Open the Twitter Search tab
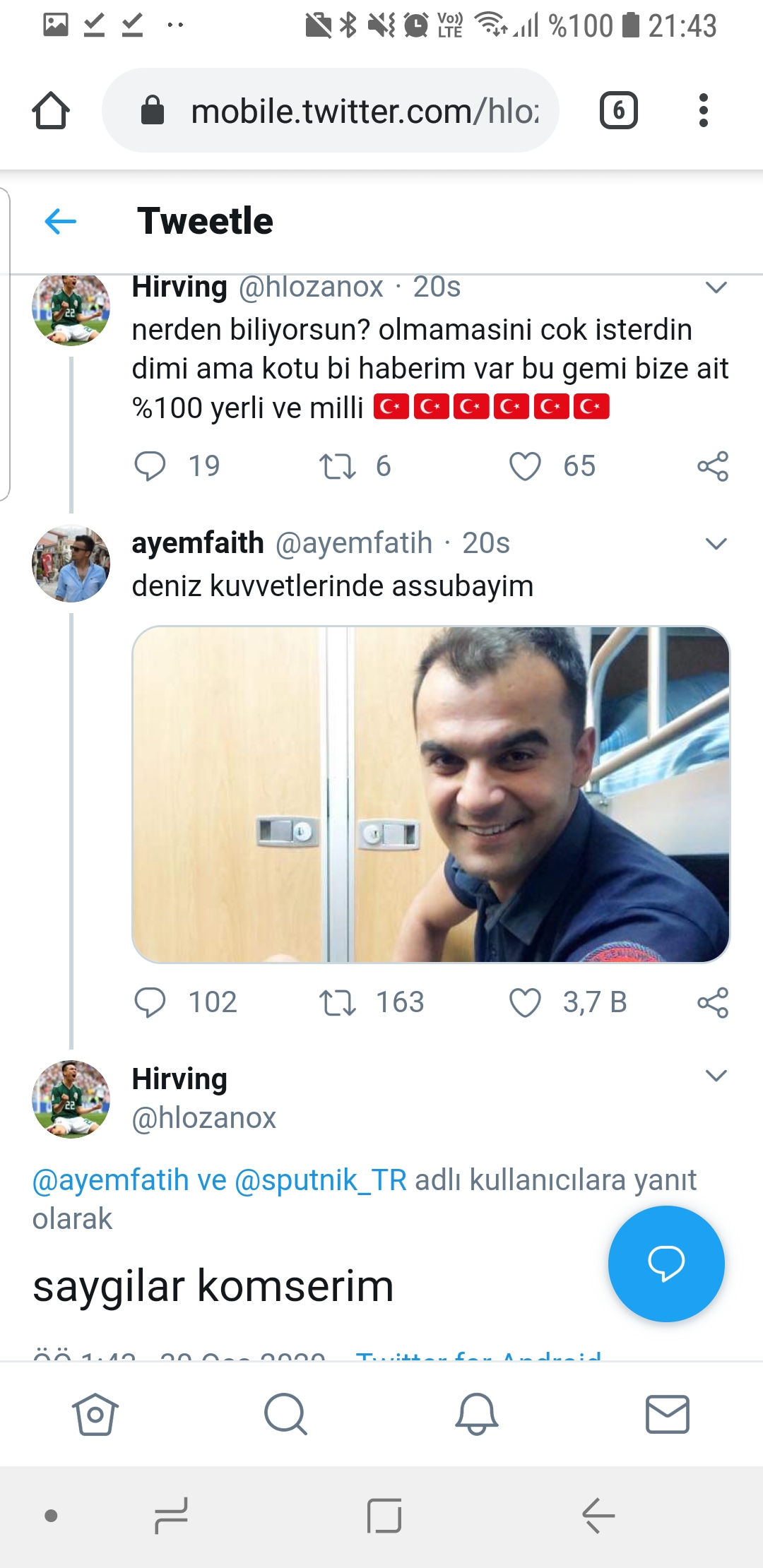The image size is (763, 1568). click(x=285, y=1414)
